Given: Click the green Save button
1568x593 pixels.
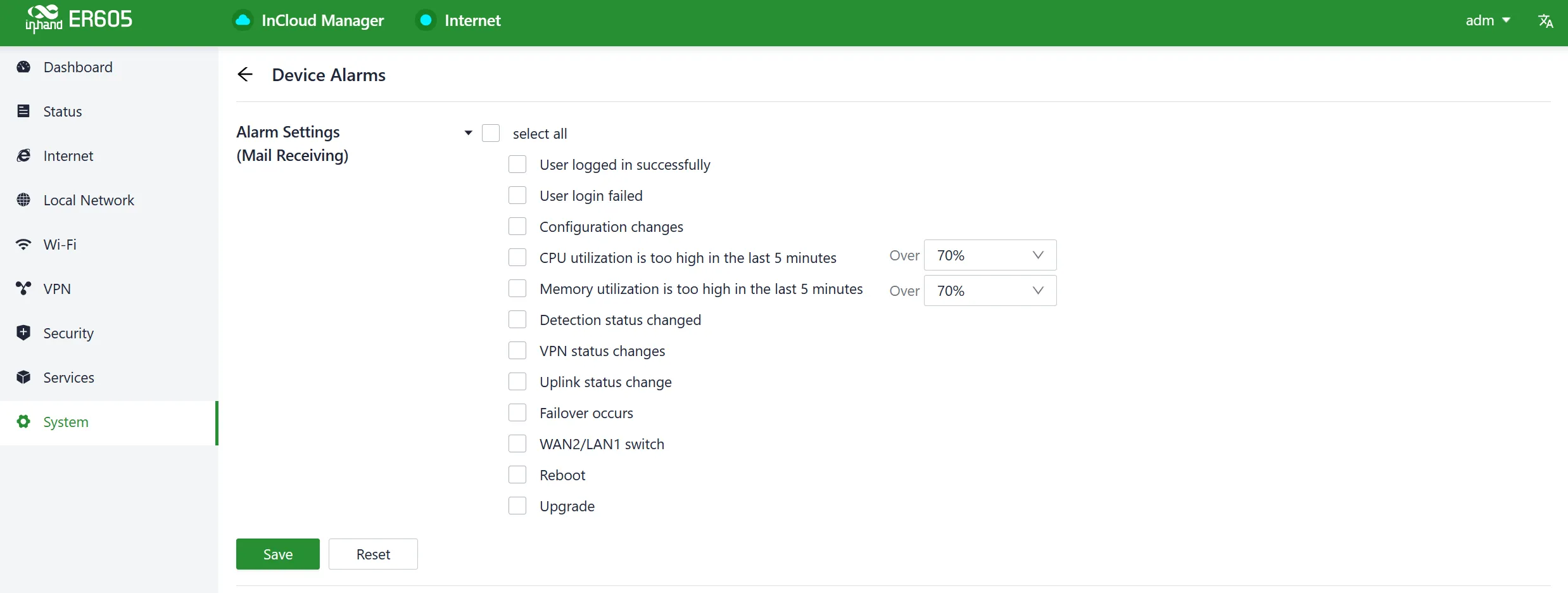Looking at the screenshot, I should pyautogui.click(x=278, y=554).
